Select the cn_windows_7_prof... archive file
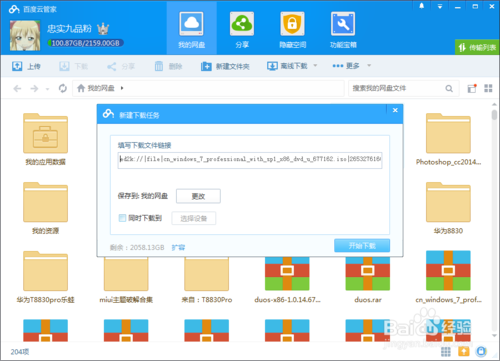500x361 pixels. (x=448, y=277)
